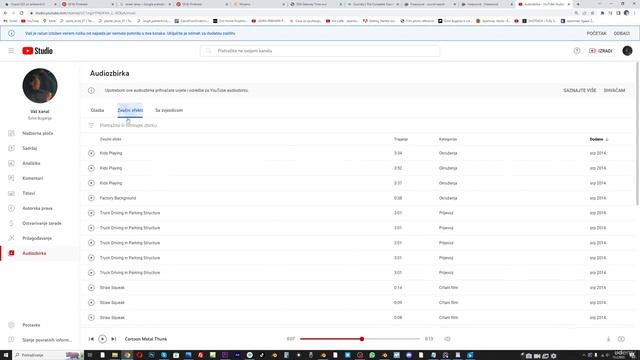Screen dimensions: 640x360
Task: Click the channel profile picture in sidebar
Action: 40,86
